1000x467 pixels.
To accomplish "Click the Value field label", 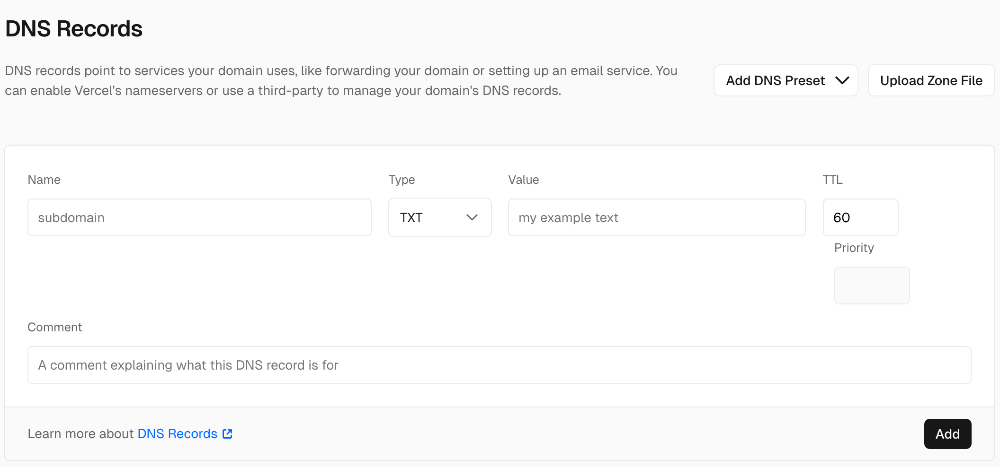I will (523, 180).
